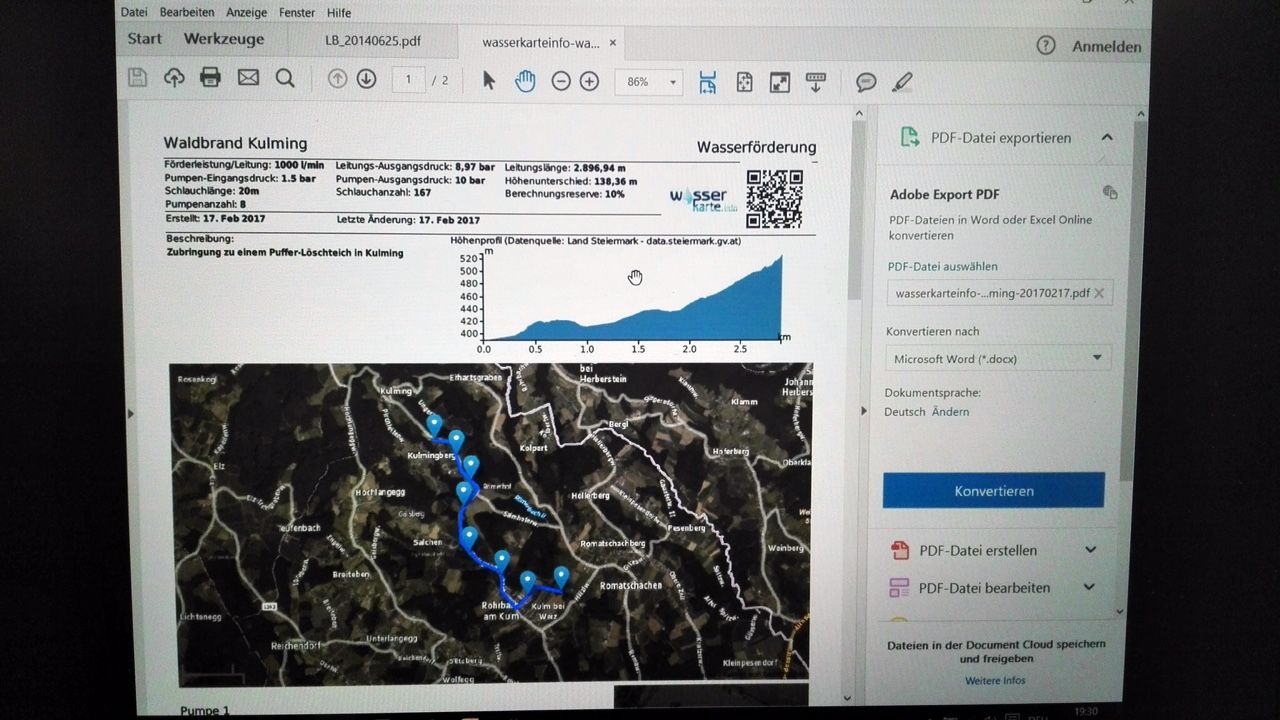The width and height of the screenshot is (1280, 720).
Task: Add a comment with speech bubble icon
Action: pos(866,83)
